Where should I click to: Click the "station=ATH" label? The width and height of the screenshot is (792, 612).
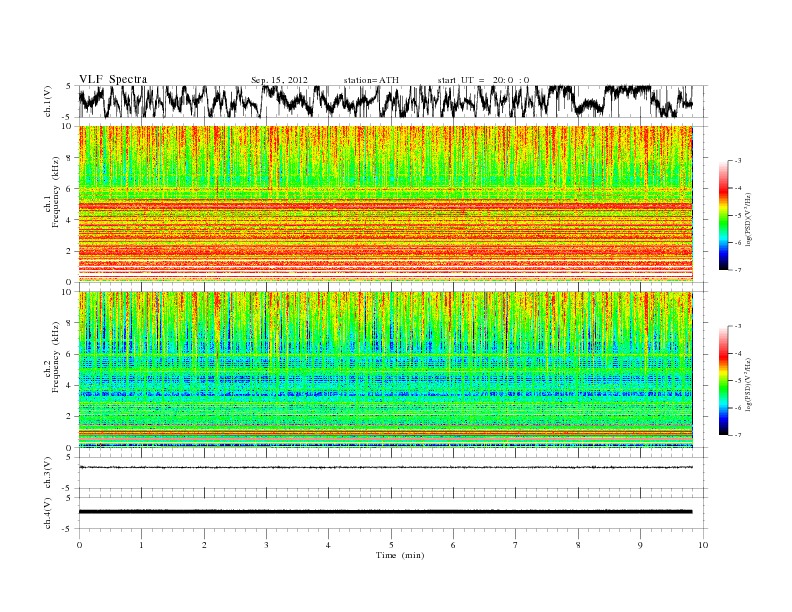tap(371, 80)
